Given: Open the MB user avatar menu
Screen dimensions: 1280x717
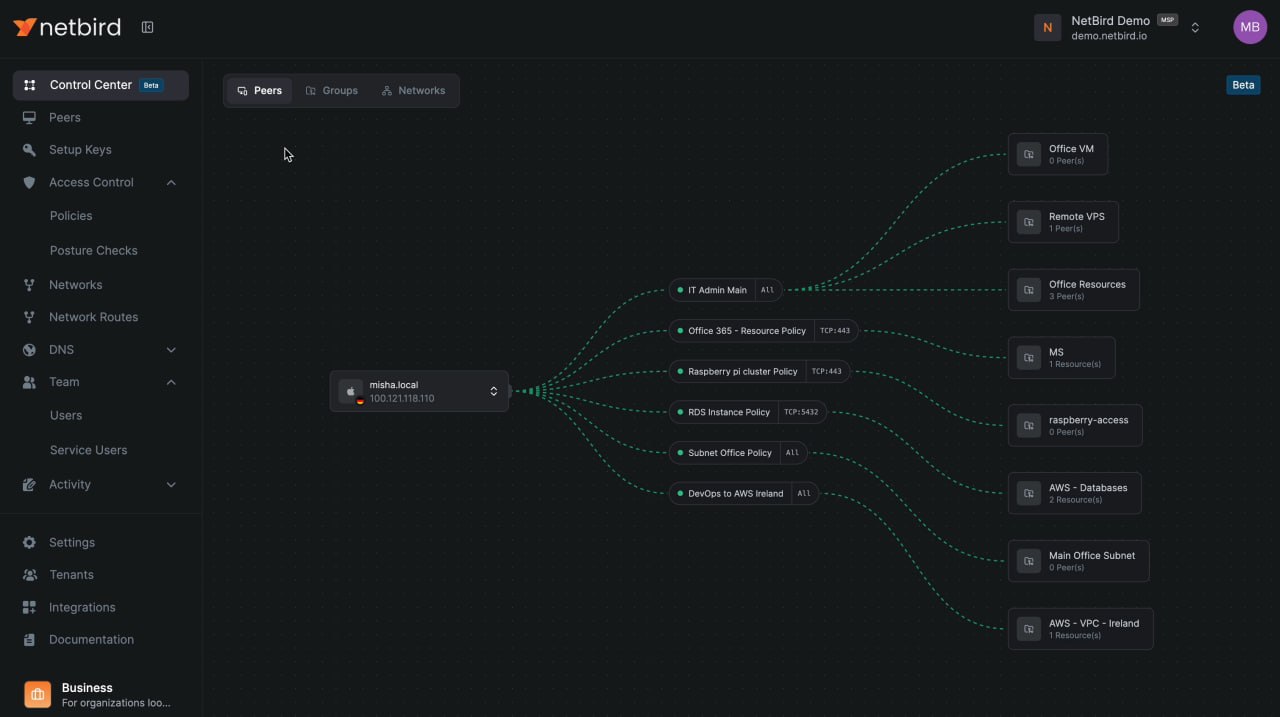Looking at the screenshot, I should tap(1249, 28).
